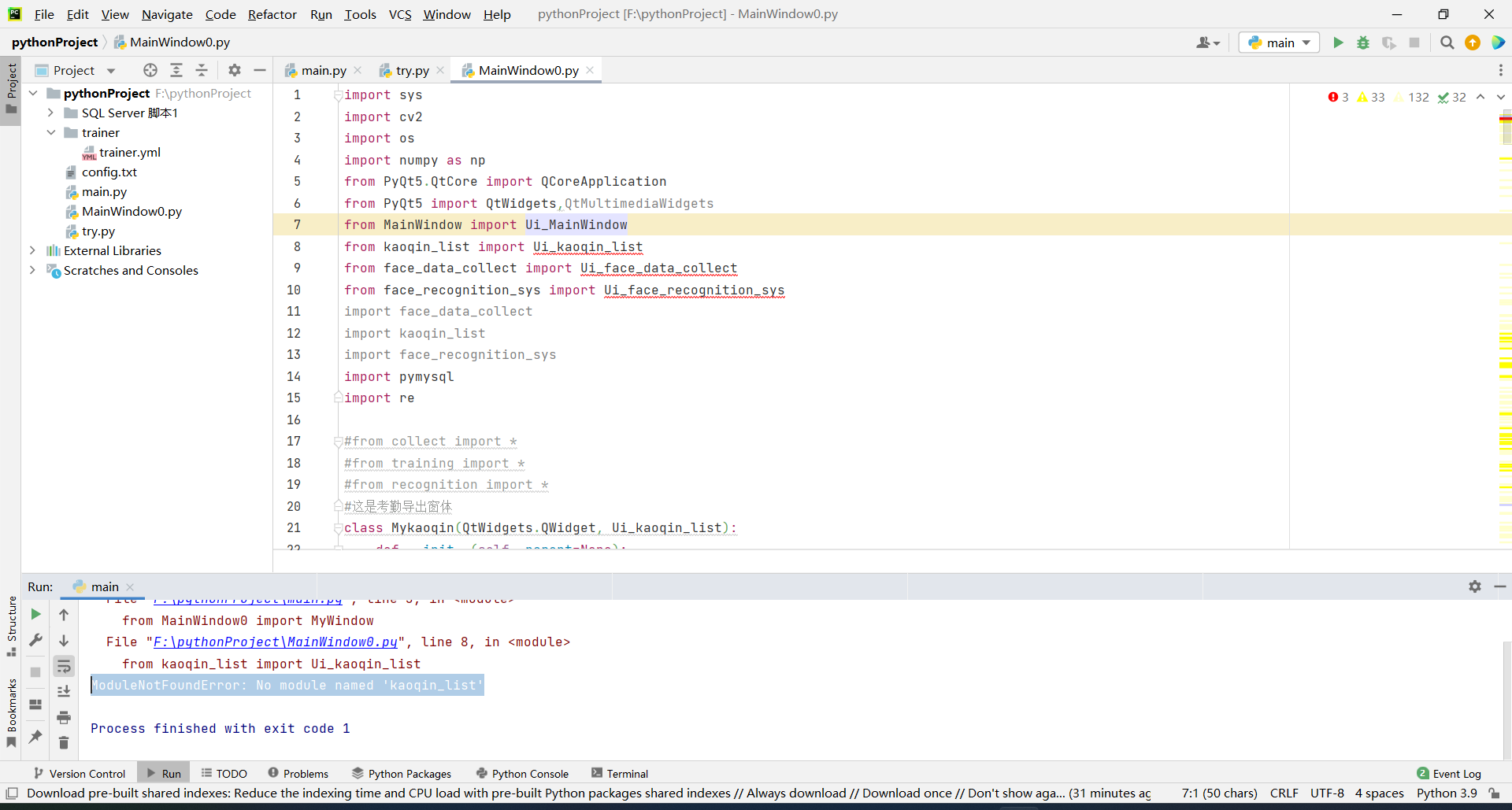Screen dimensions: 1512x810
Task: Select config.txt in project tree
Action: tap(109, 172)
